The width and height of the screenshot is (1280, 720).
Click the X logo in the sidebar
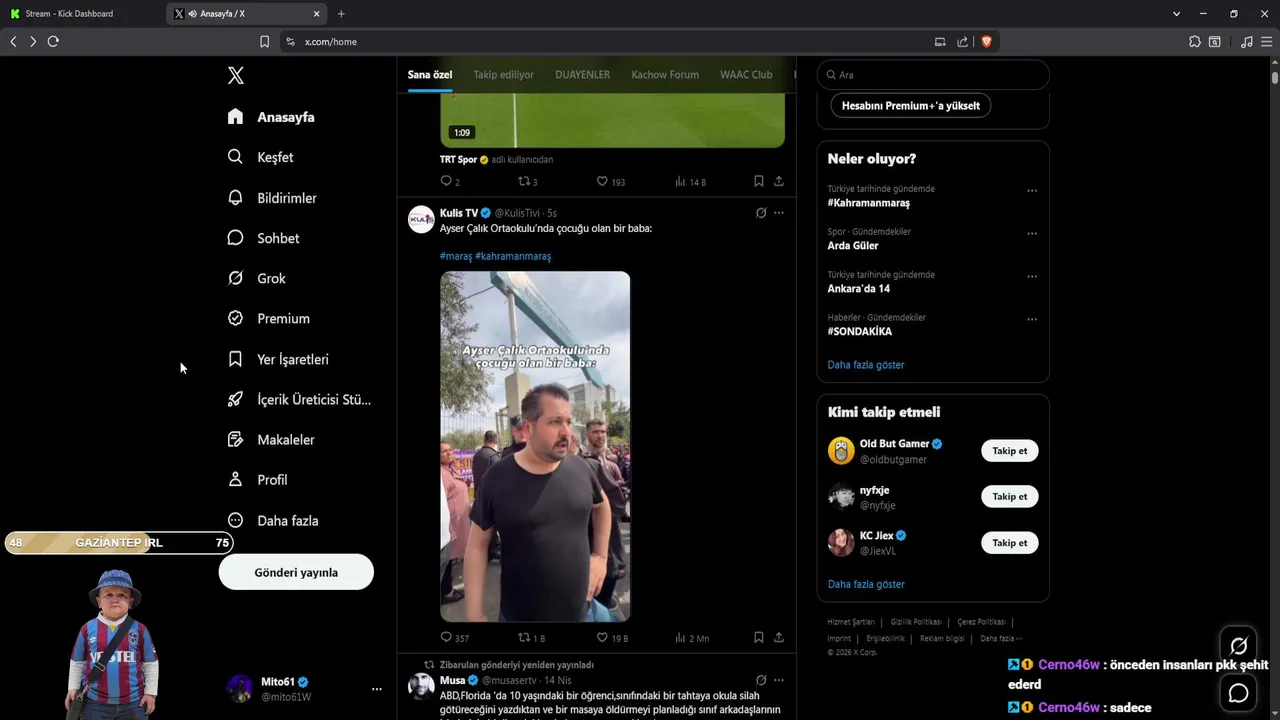[235, 75]
